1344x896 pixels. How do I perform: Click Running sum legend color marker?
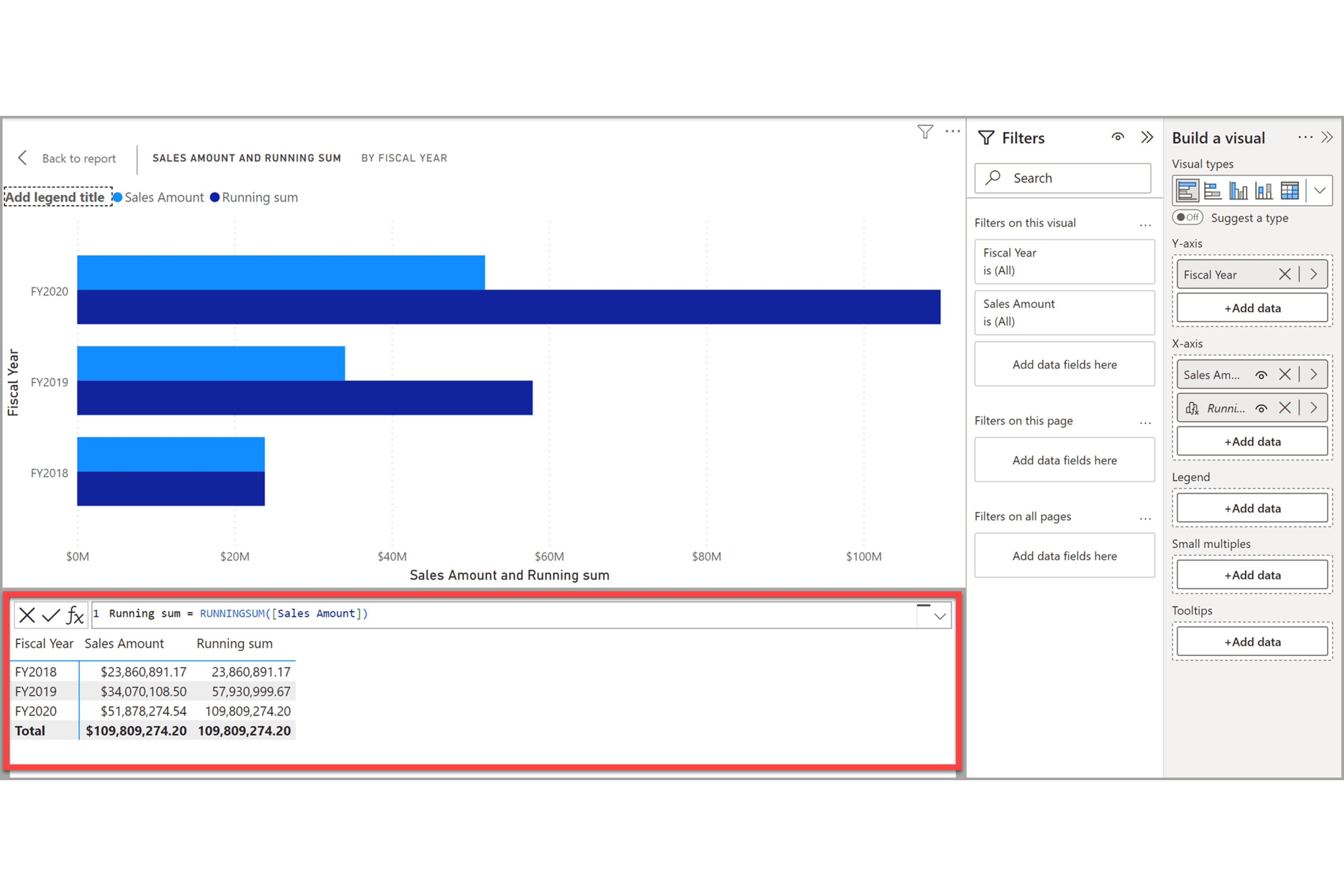215,197
